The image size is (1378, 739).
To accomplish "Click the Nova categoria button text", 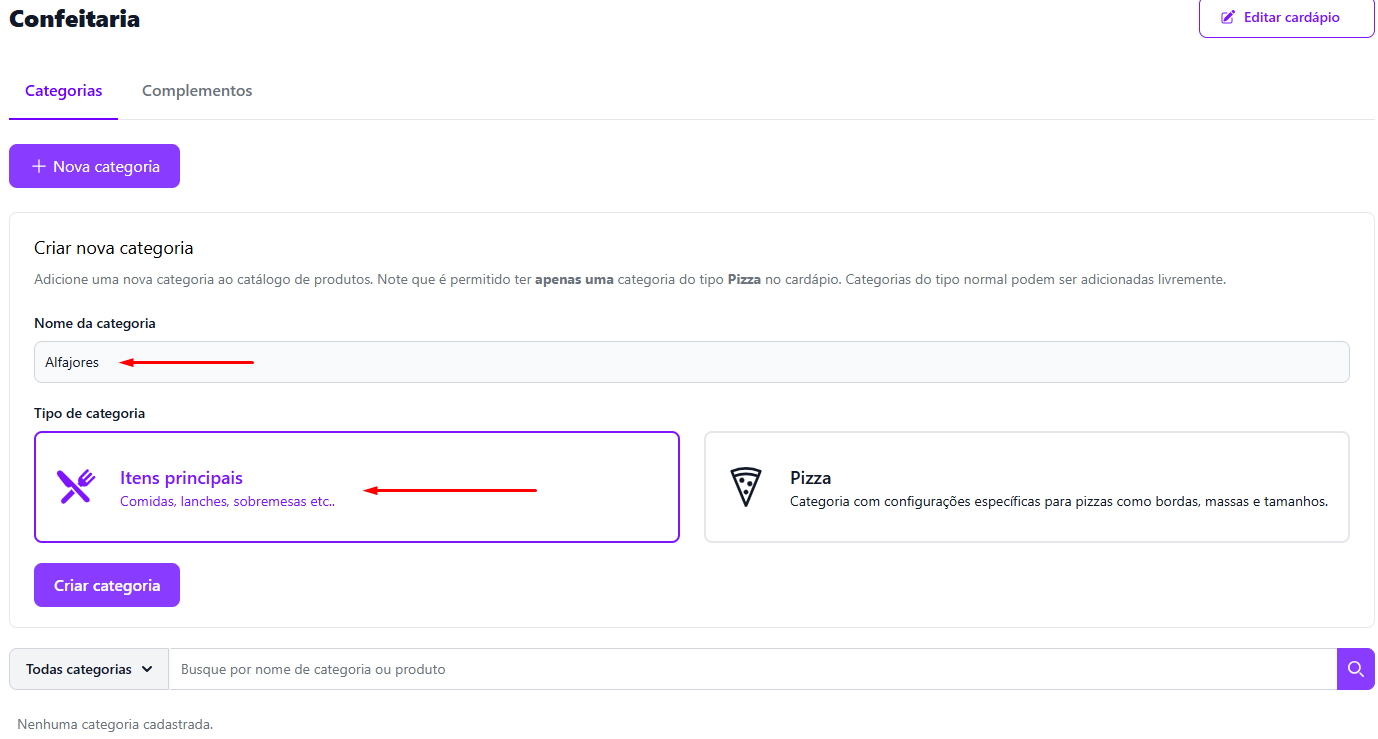I will tap(106, 167).
